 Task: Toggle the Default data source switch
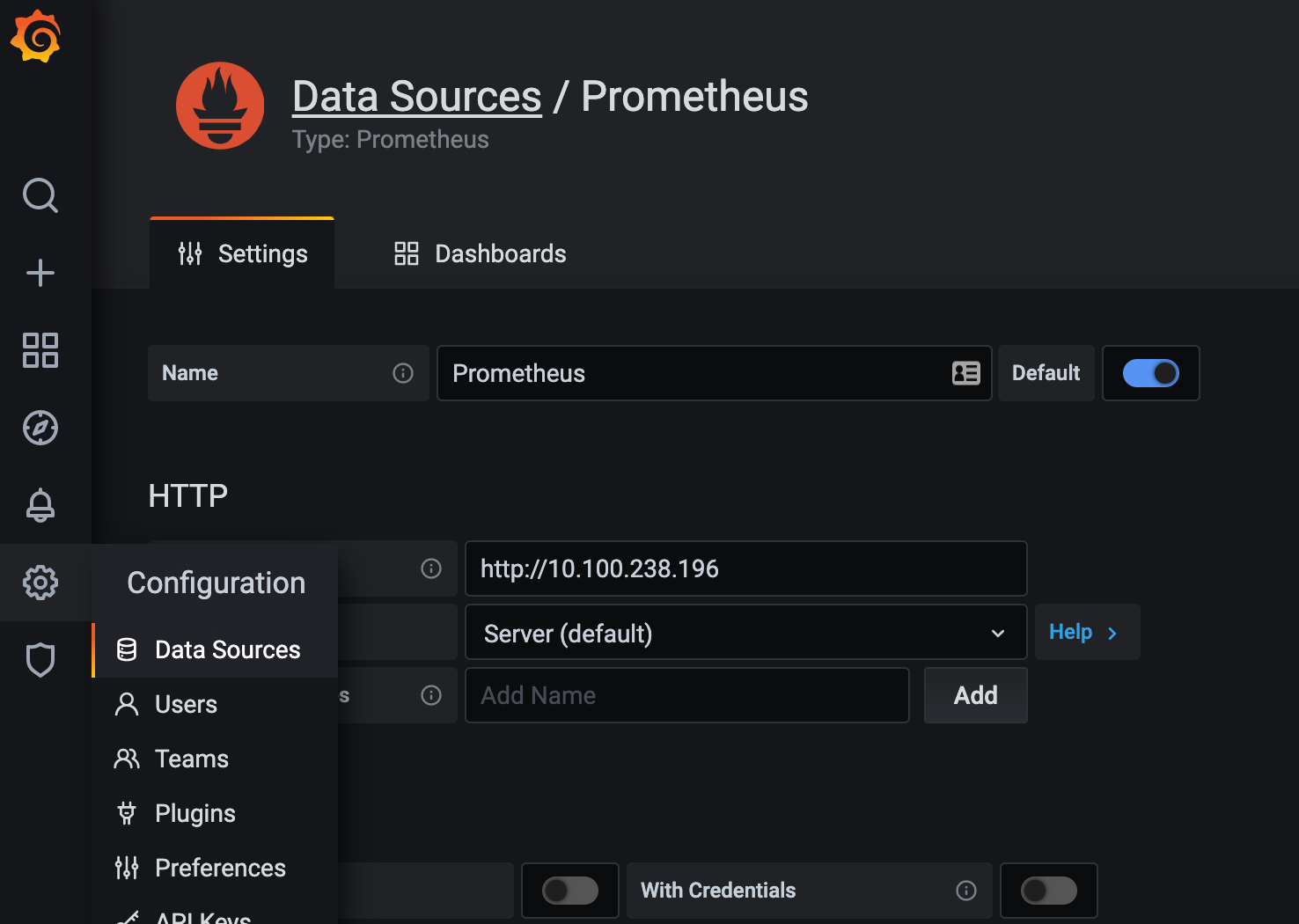1151,373
